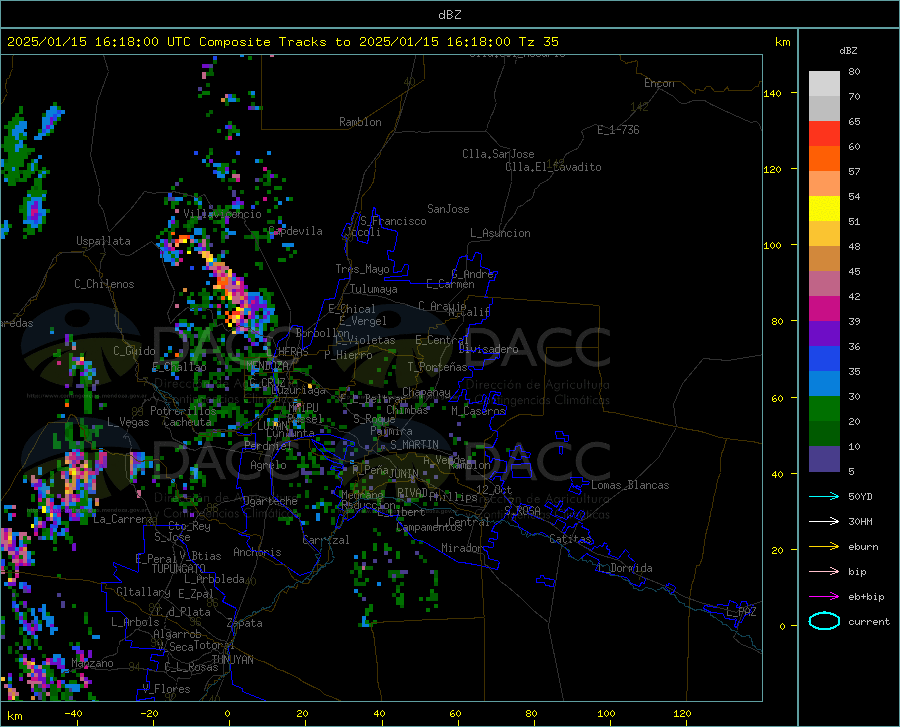Click the 'Ugarteche' map label
This screenshot has height=727, width=900.
pos(270,501)
